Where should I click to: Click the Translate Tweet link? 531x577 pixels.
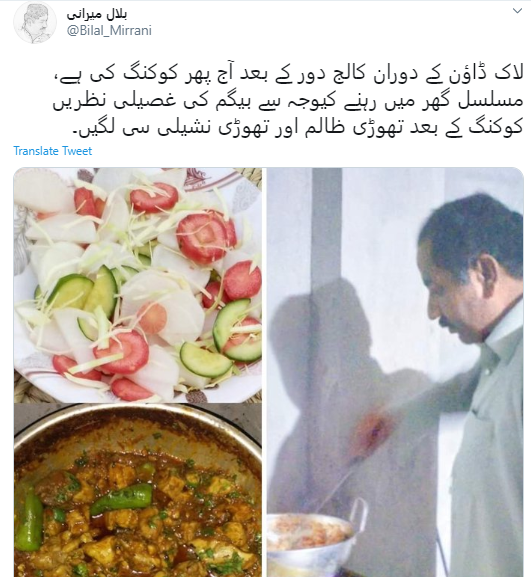click(x=53, y=151)
